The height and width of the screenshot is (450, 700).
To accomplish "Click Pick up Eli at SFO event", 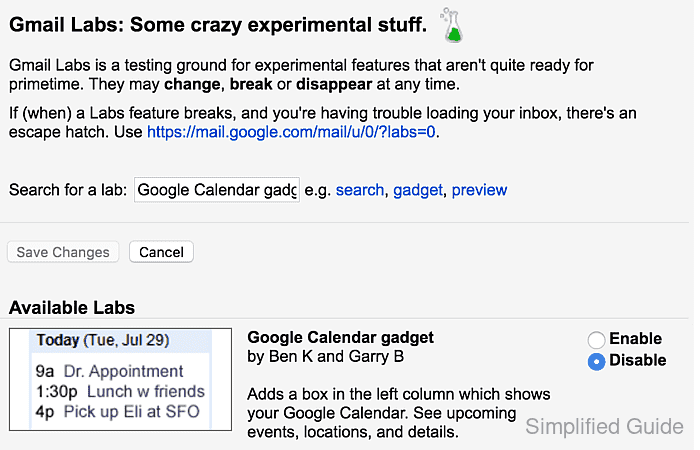I will point(131,412).
